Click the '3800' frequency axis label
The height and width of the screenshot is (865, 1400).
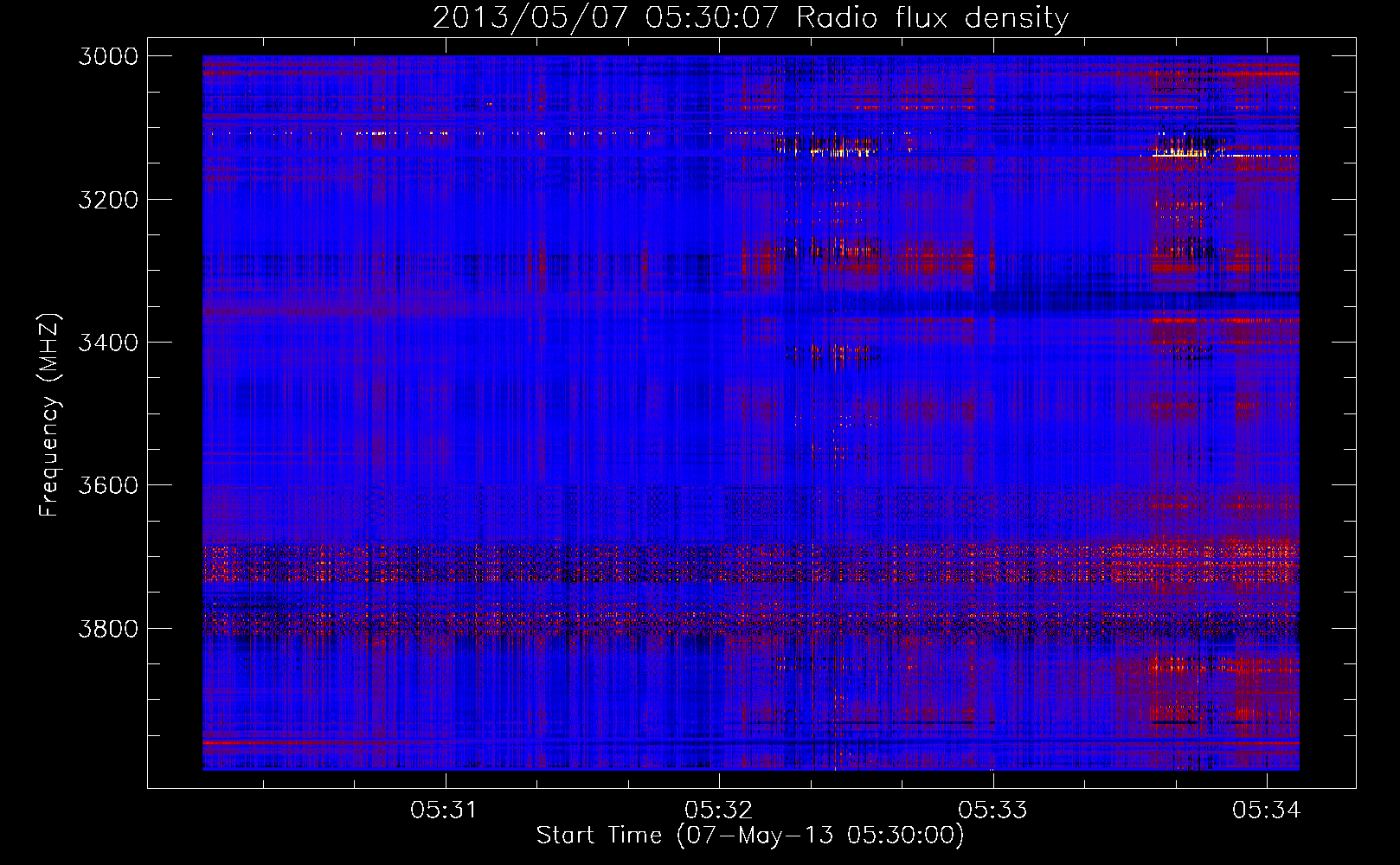point(108,628)
